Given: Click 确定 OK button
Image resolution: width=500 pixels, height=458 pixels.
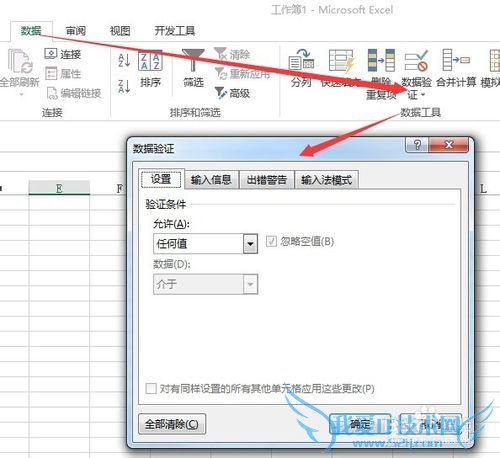Looking at the screenshot, I should (360, 424).
